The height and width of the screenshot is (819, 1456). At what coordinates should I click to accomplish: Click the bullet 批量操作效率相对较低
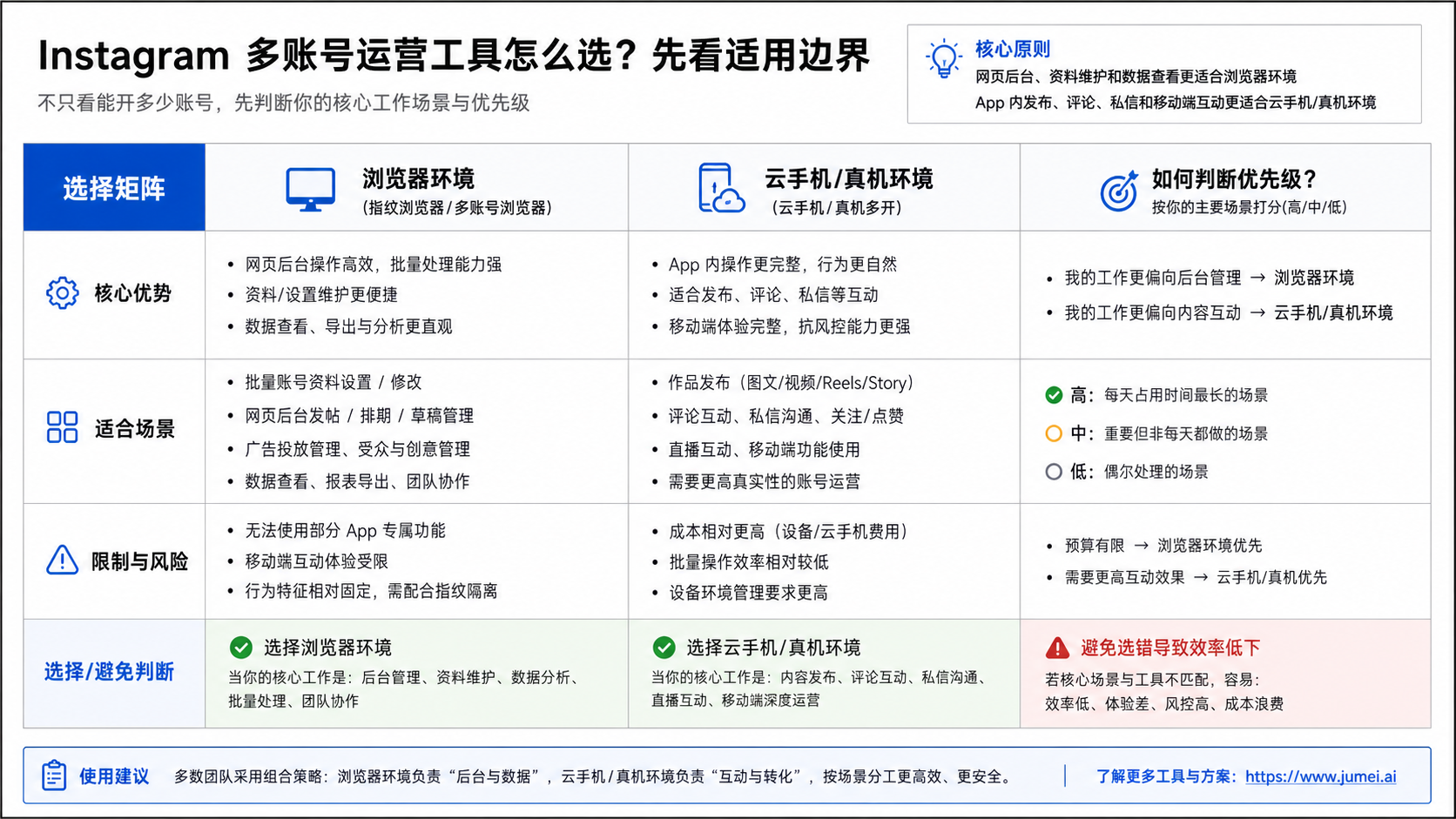click(x=748, y=562)
